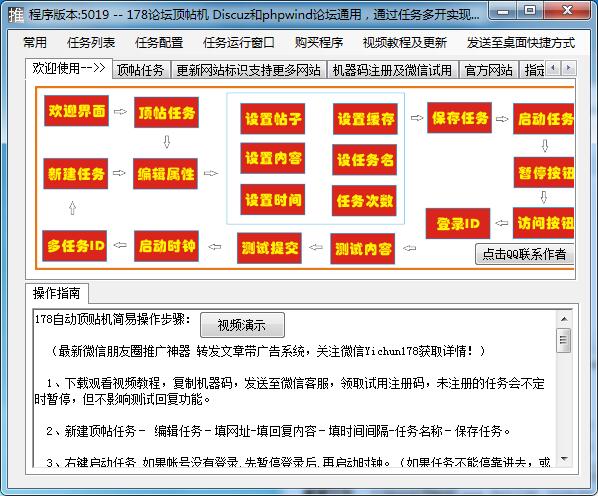
Task: Select the 保存任务 red block
Action: (x=460, y=118)
